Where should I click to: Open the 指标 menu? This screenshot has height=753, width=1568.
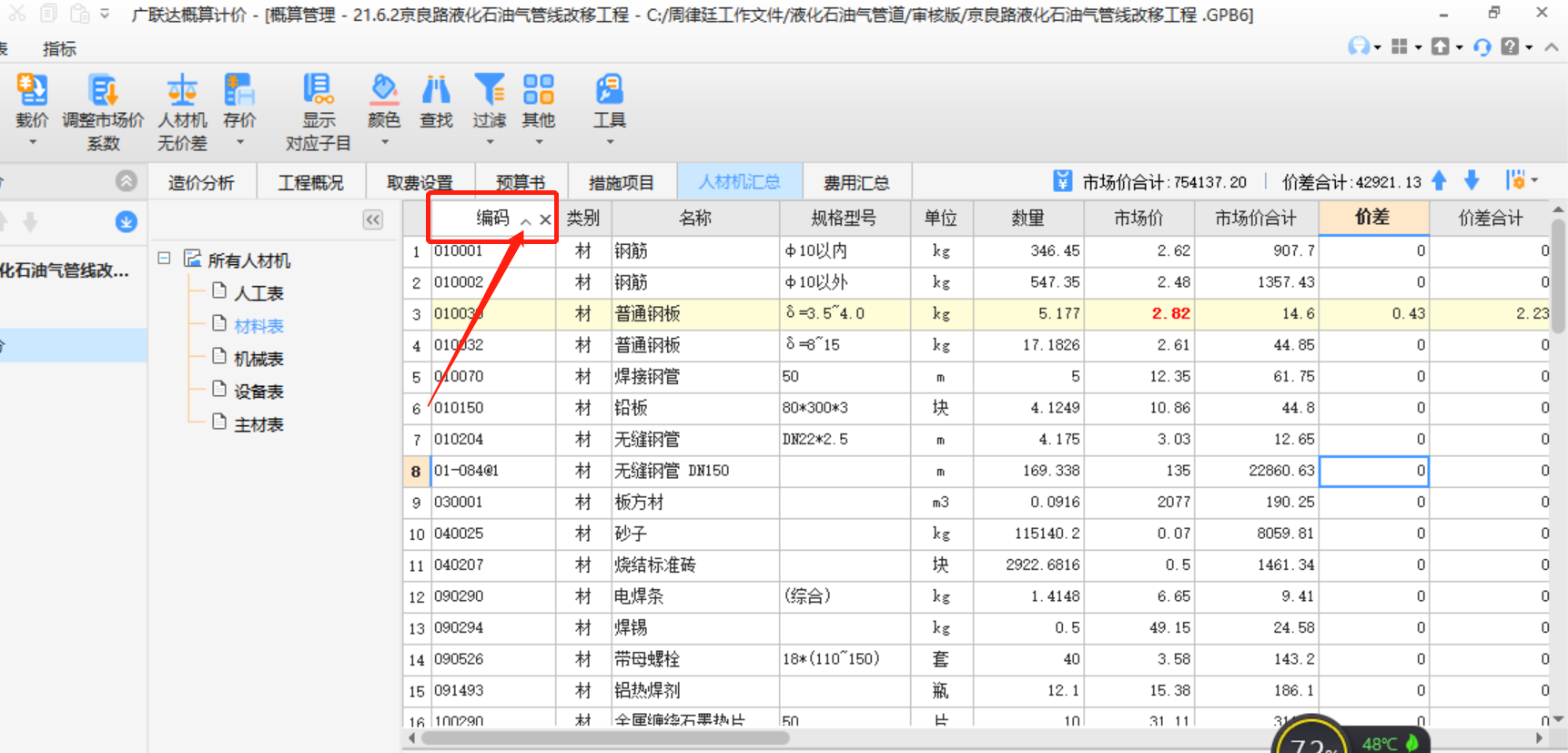pyautogui.click(x=59, y=48)
